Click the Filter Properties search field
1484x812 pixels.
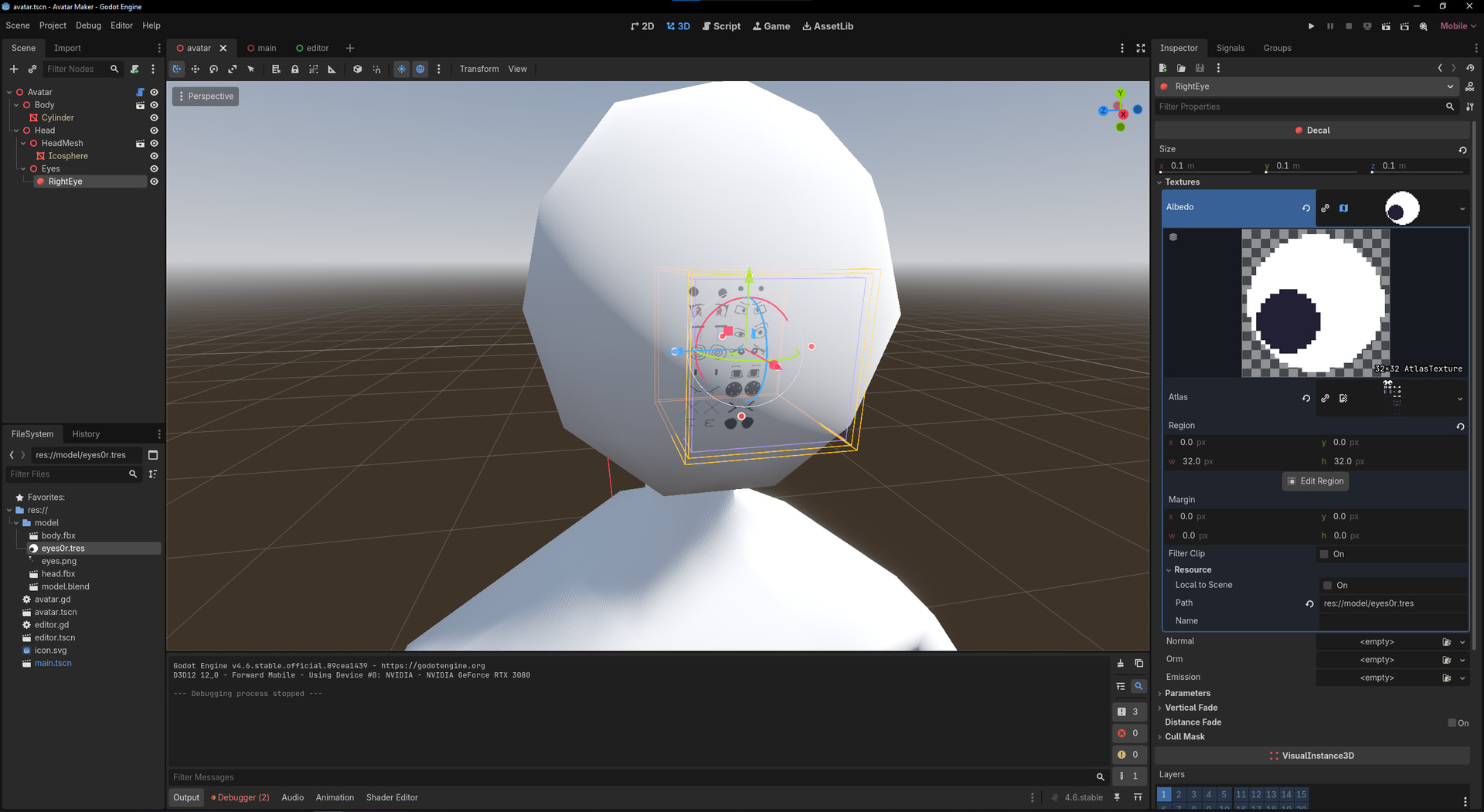click(x=1298, y=107)
